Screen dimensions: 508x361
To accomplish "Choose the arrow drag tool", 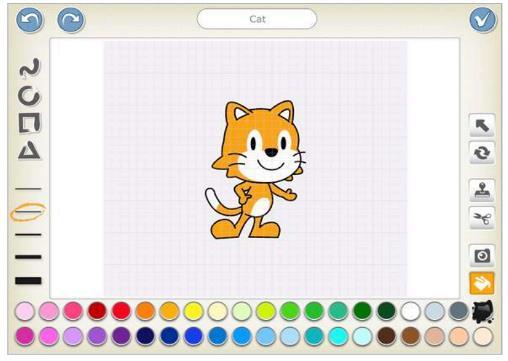I will (482, 125).
